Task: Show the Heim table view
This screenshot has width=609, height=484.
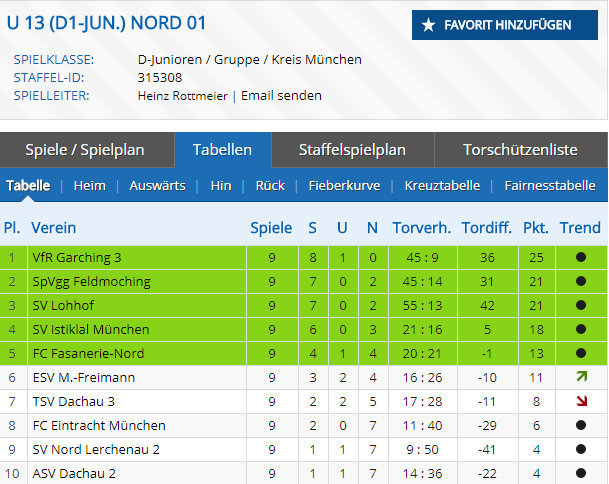Action: [x=90, y=185]
